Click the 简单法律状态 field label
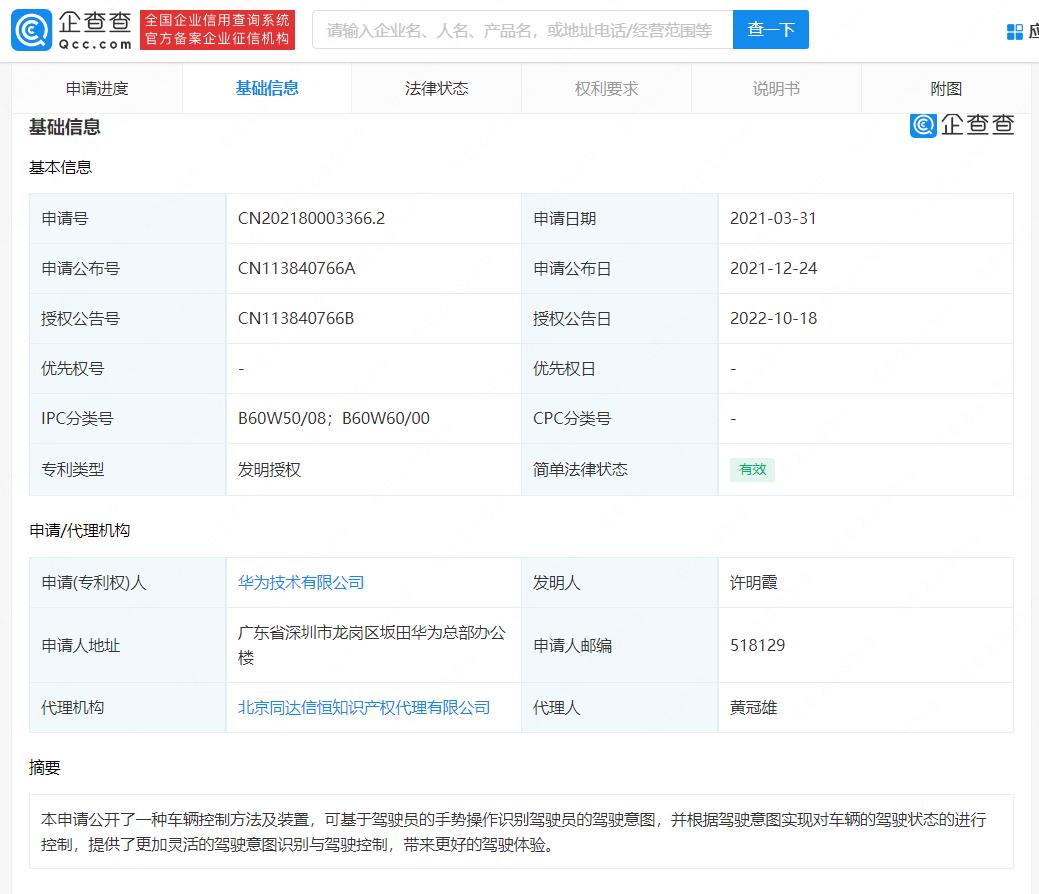This screenshot has height=894, width=1039. point(580,469)
